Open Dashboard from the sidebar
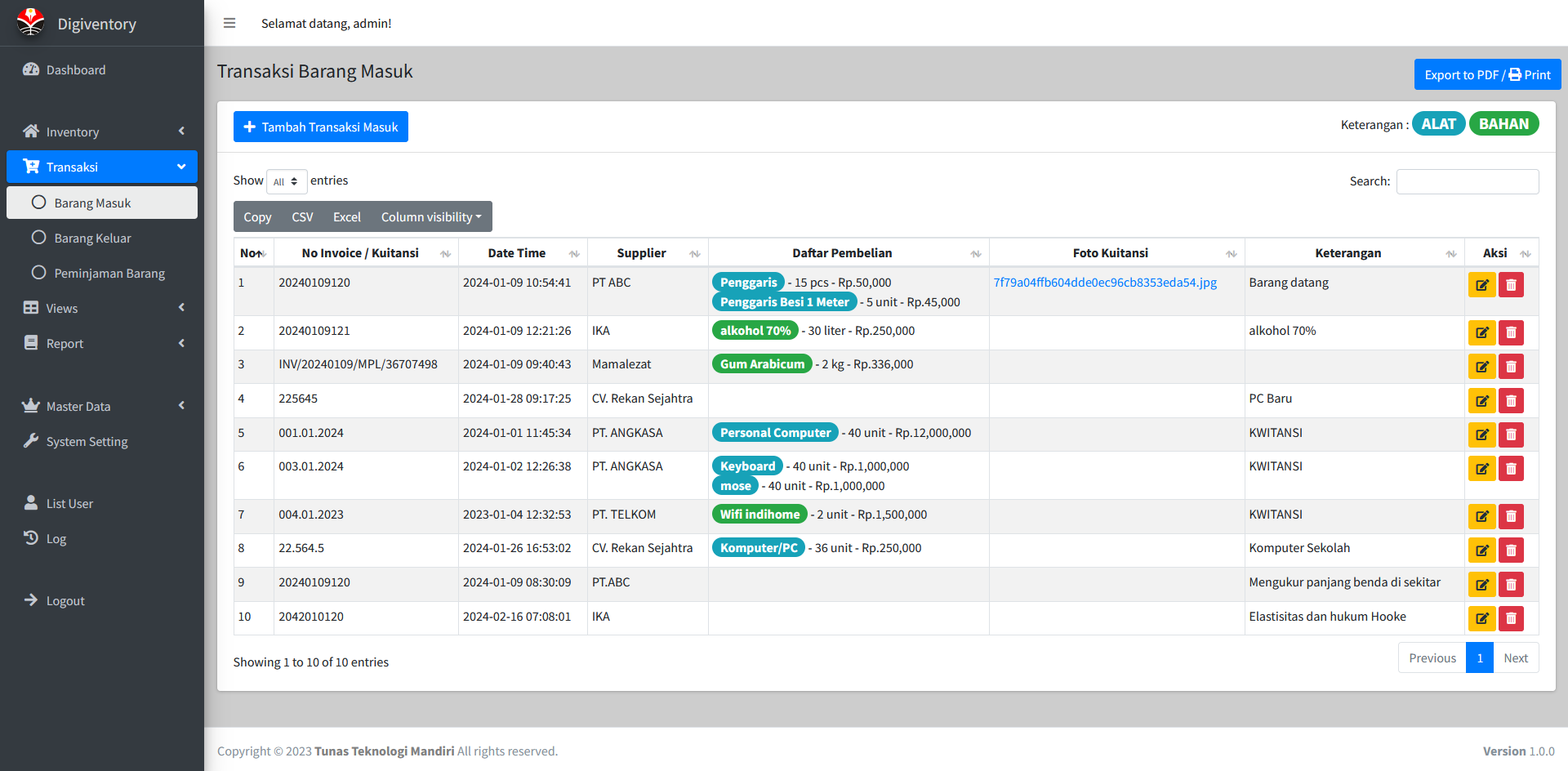Screen dimensions: 1568x771 pos(75,70)
